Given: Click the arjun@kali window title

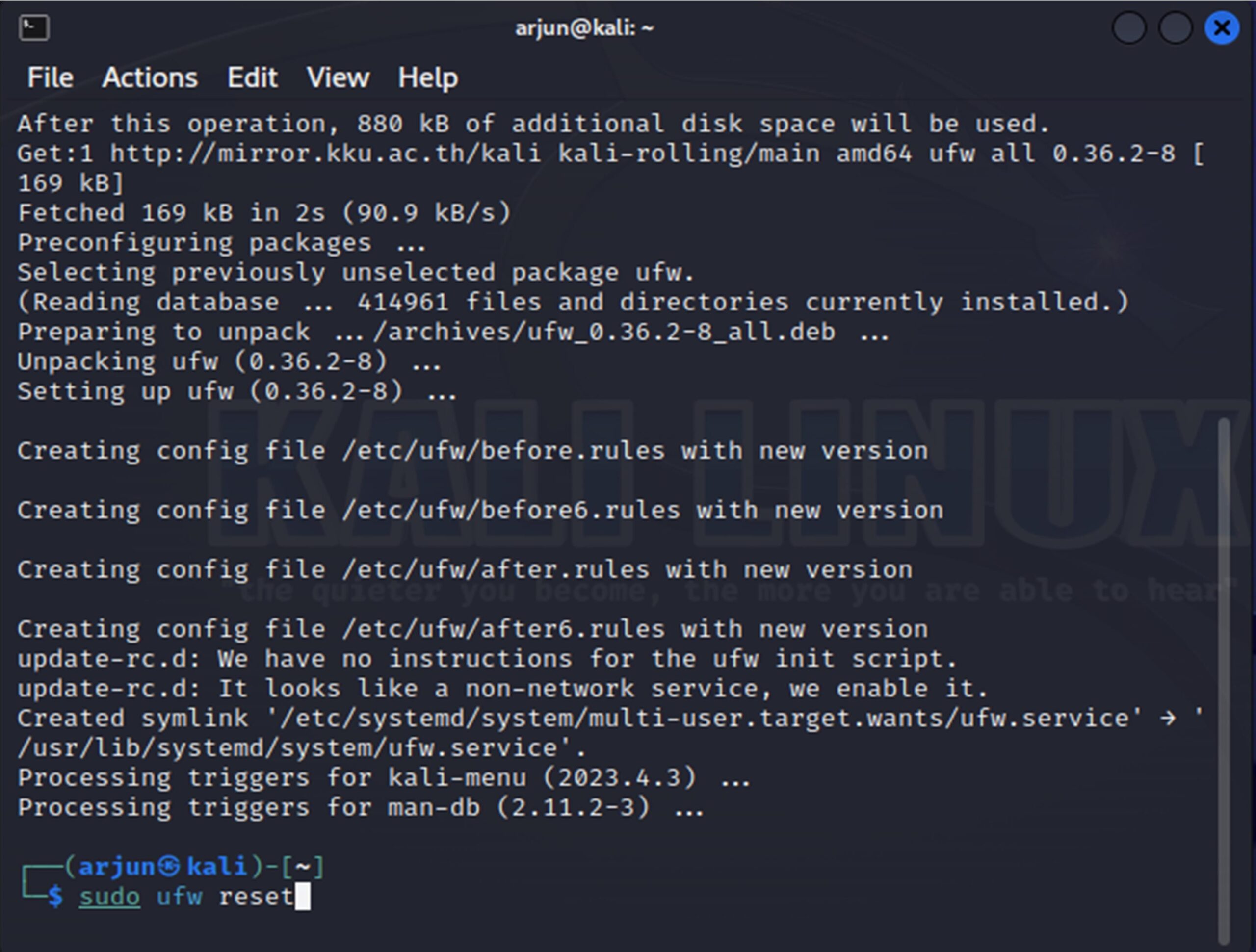Looking at the screenshot, I should tap(584, 28).
